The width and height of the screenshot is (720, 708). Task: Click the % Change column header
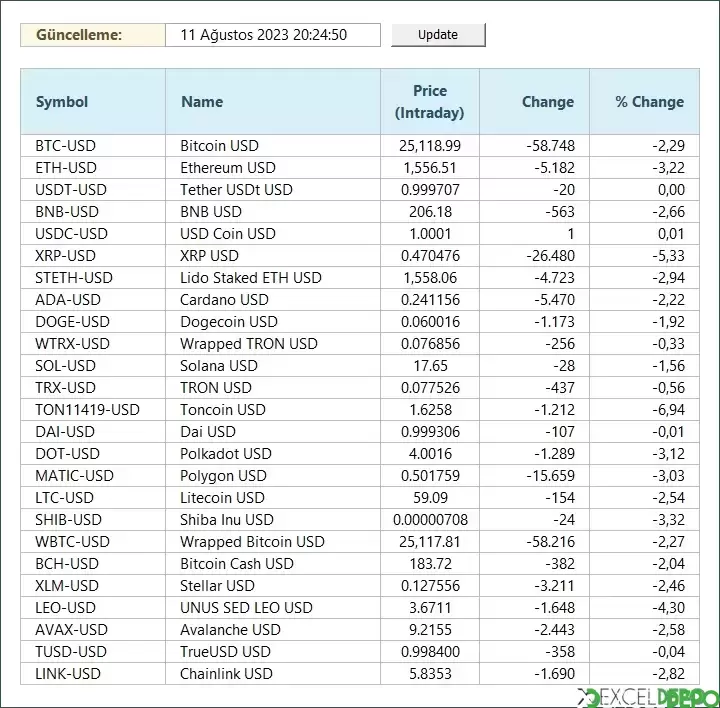649,102
